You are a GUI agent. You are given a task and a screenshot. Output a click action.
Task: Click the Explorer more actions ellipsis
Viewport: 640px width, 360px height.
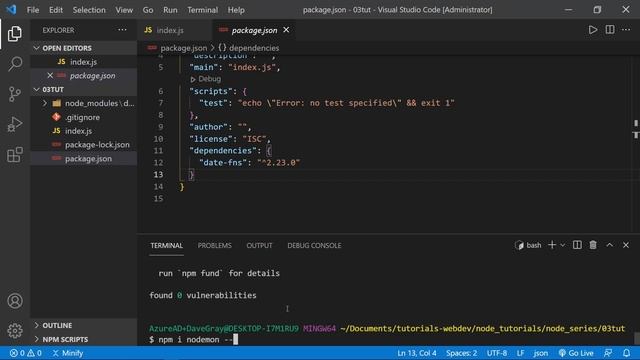(x=122, y=30)
